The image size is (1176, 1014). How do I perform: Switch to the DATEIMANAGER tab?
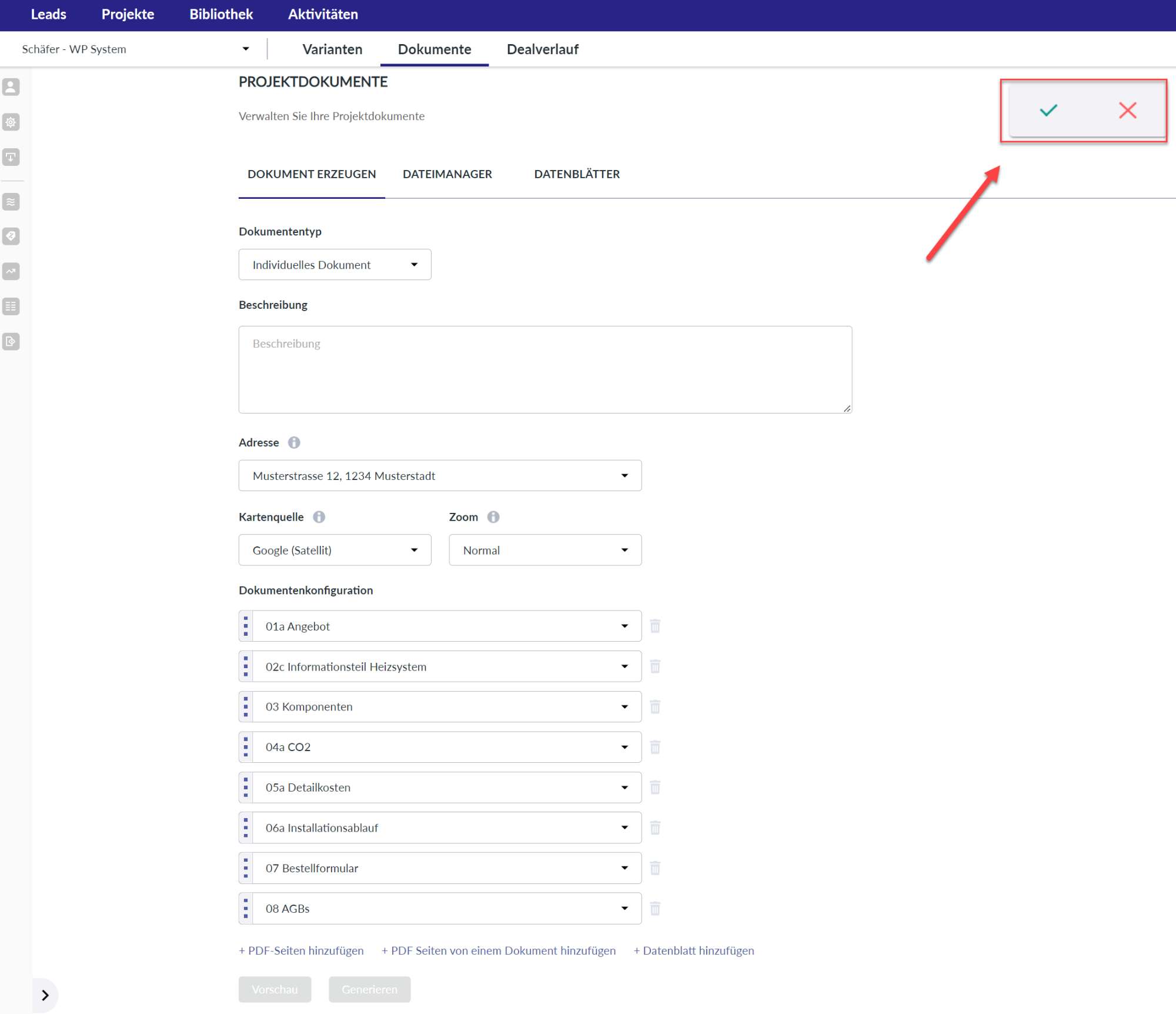[447, 174]
